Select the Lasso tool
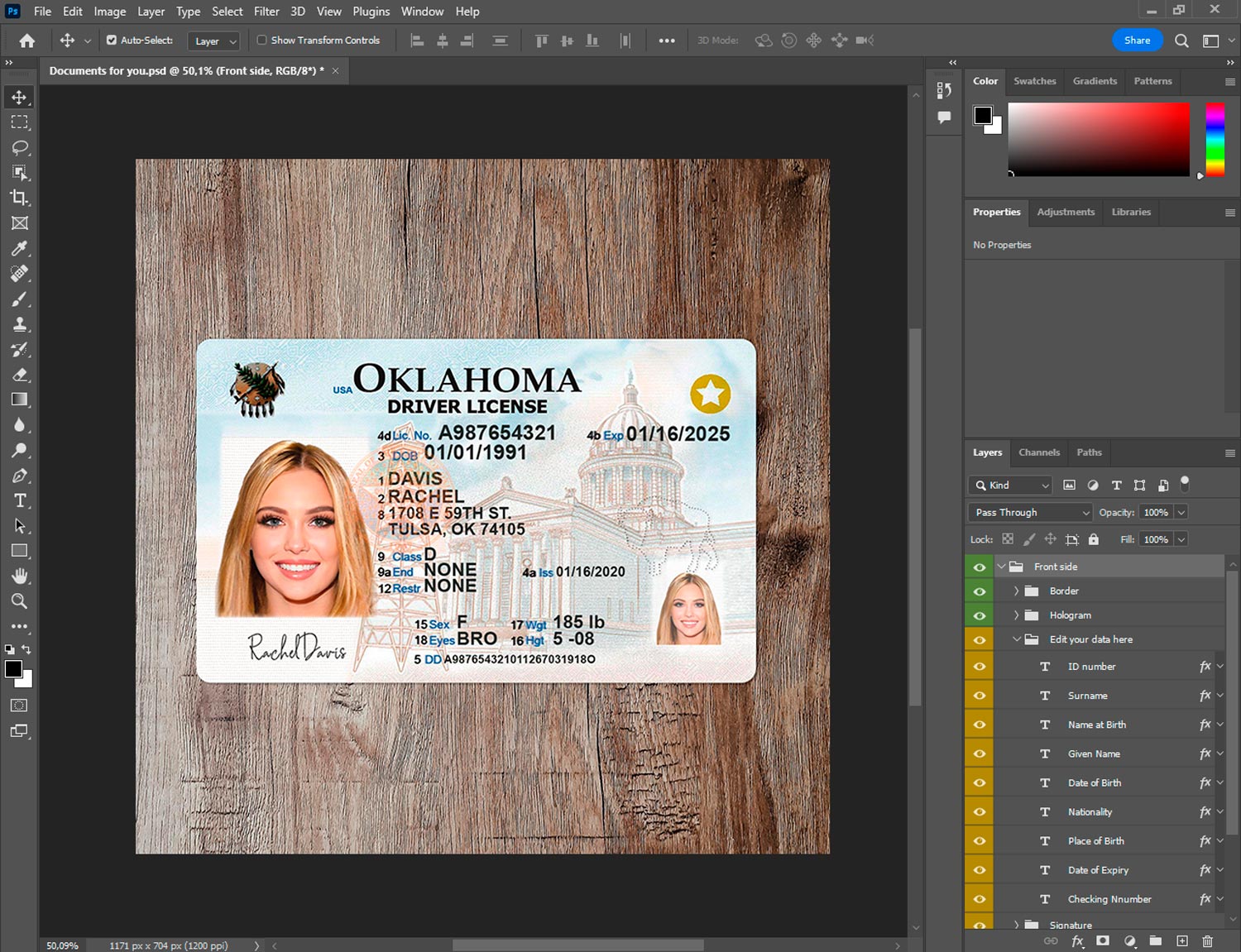 (19, 147)
